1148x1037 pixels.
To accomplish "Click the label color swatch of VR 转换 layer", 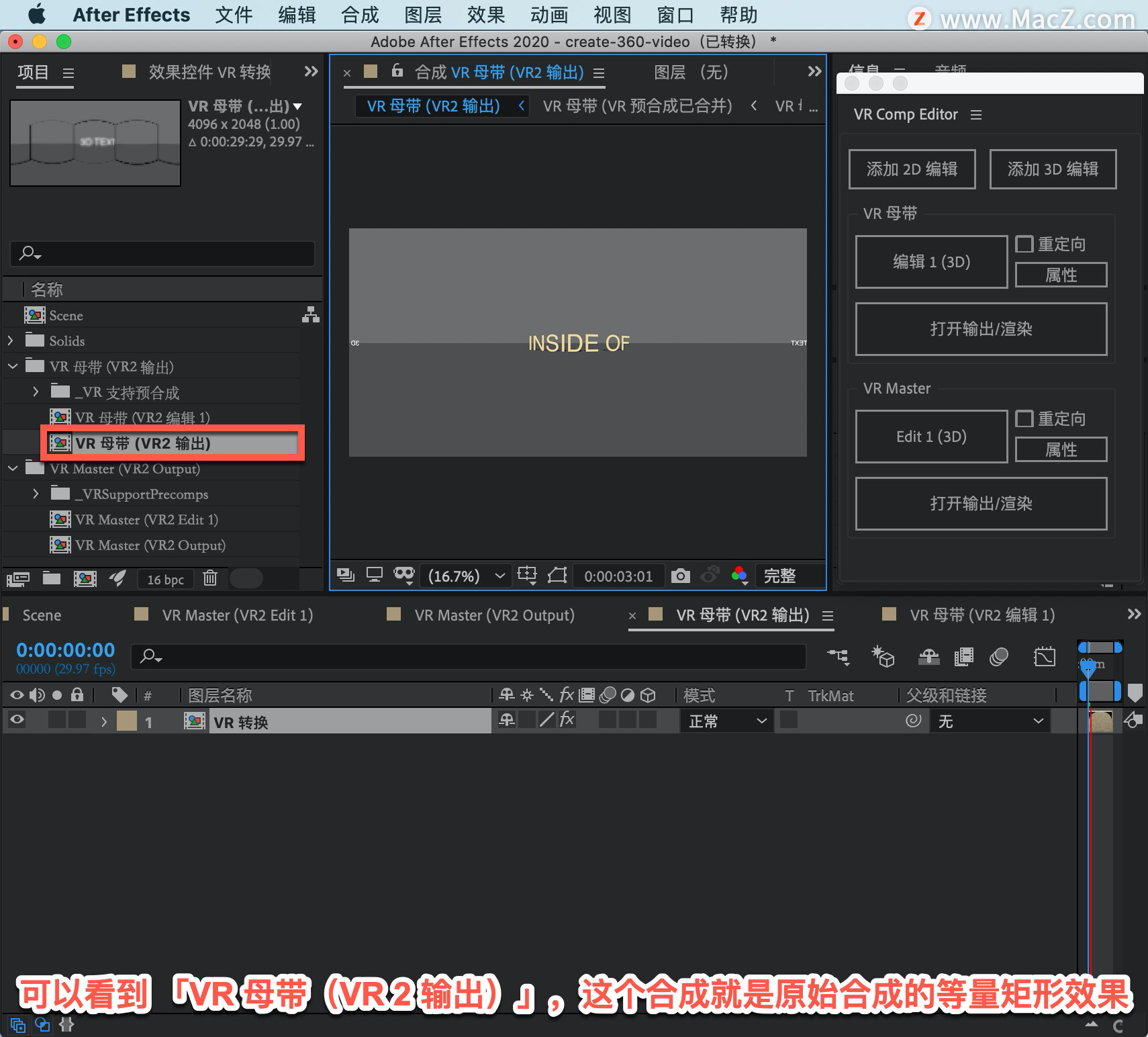I will point(126,721).
